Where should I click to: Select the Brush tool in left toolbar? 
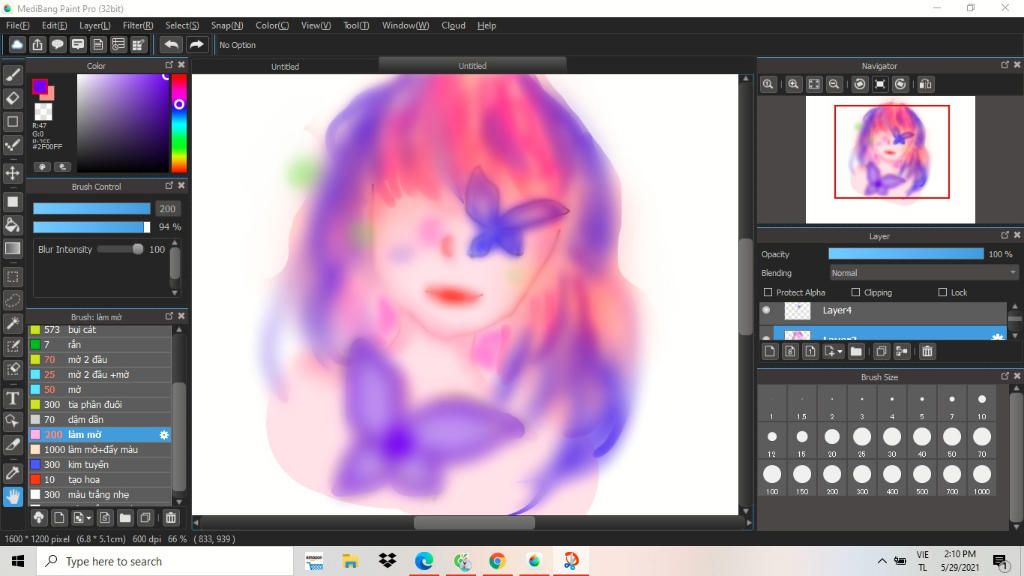point(12,75)
